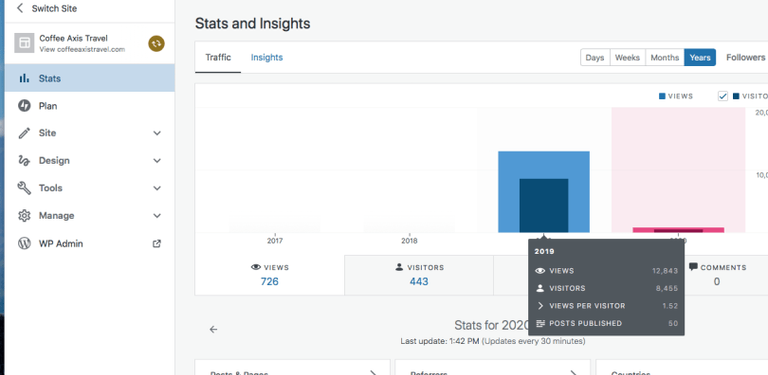The image size is (768, 375).
Task: Click the Visitors count 443
Action: (x=419, y=281)
